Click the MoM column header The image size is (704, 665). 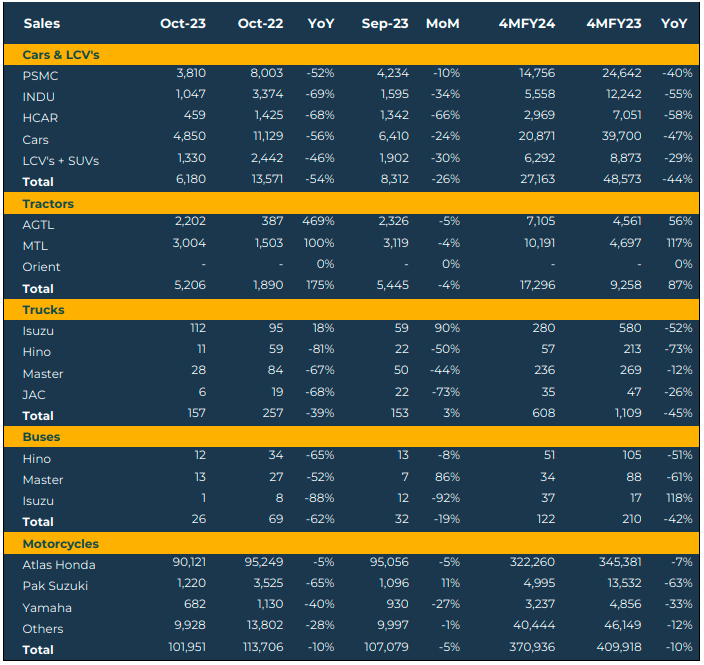click(x=443, y=23)
